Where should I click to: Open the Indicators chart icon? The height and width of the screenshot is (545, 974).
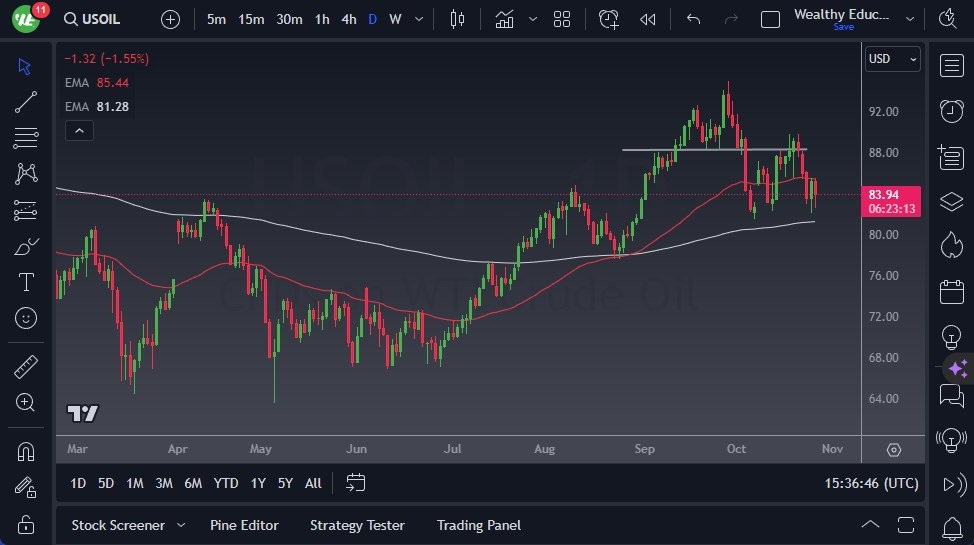click(x=505, y=19)
